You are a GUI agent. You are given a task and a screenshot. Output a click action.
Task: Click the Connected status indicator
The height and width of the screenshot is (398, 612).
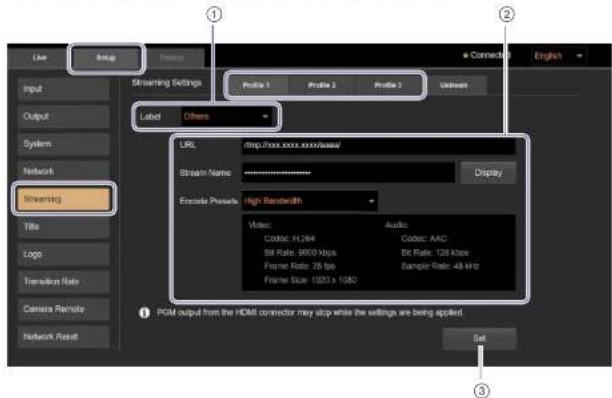[x=486, y=55]
